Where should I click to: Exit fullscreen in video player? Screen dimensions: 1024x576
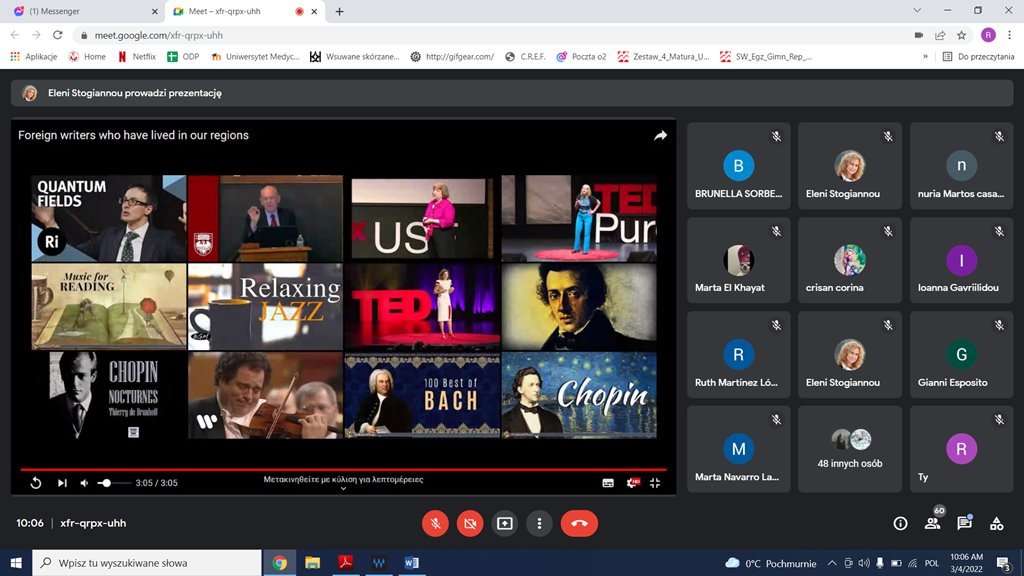pos(655,483)
